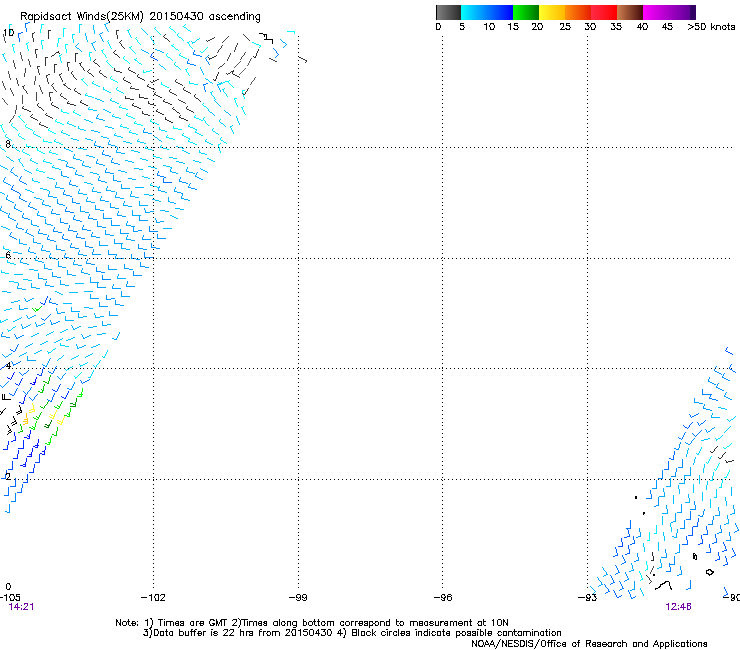Click the '30' legend label
Viewport: 740px width, 650px height.
[590, 26]
